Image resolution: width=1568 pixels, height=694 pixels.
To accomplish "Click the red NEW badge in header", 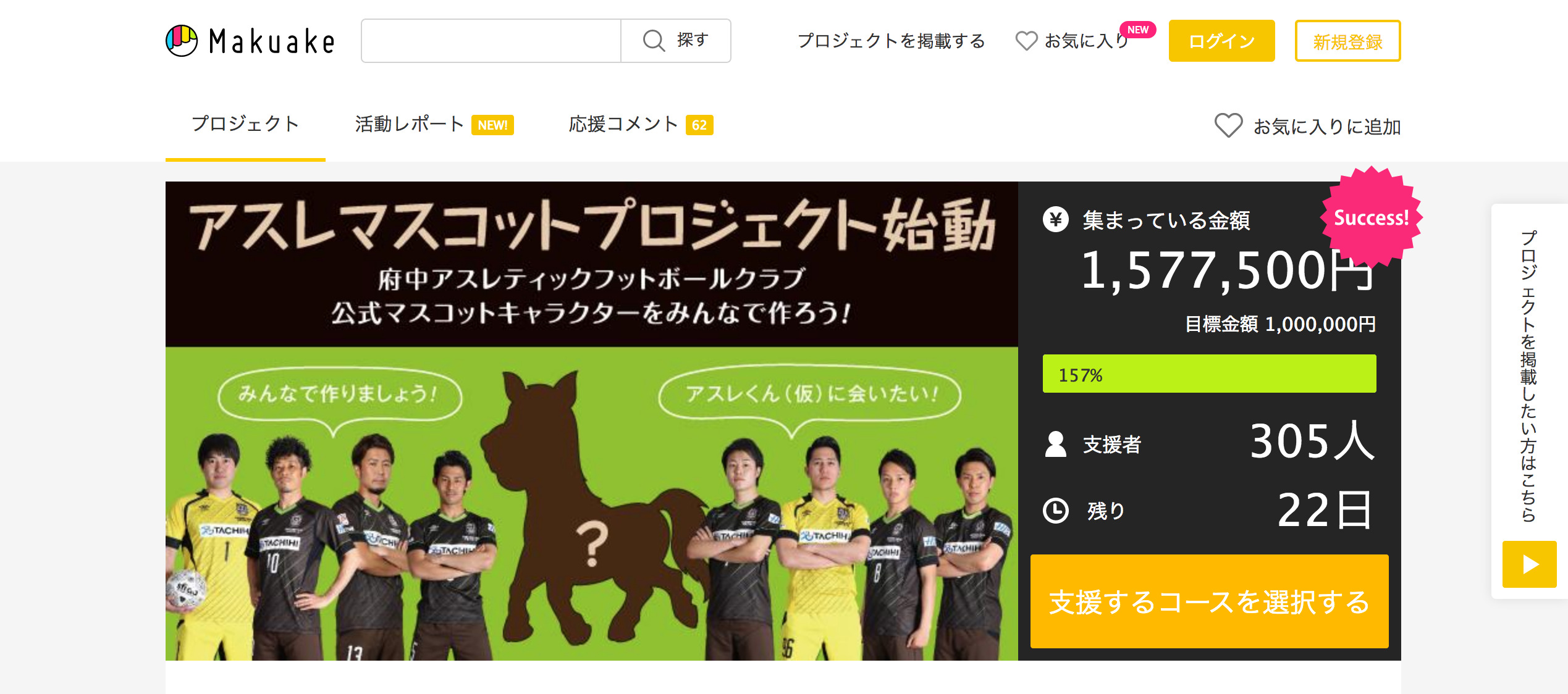I will [x=1137, y=30].
